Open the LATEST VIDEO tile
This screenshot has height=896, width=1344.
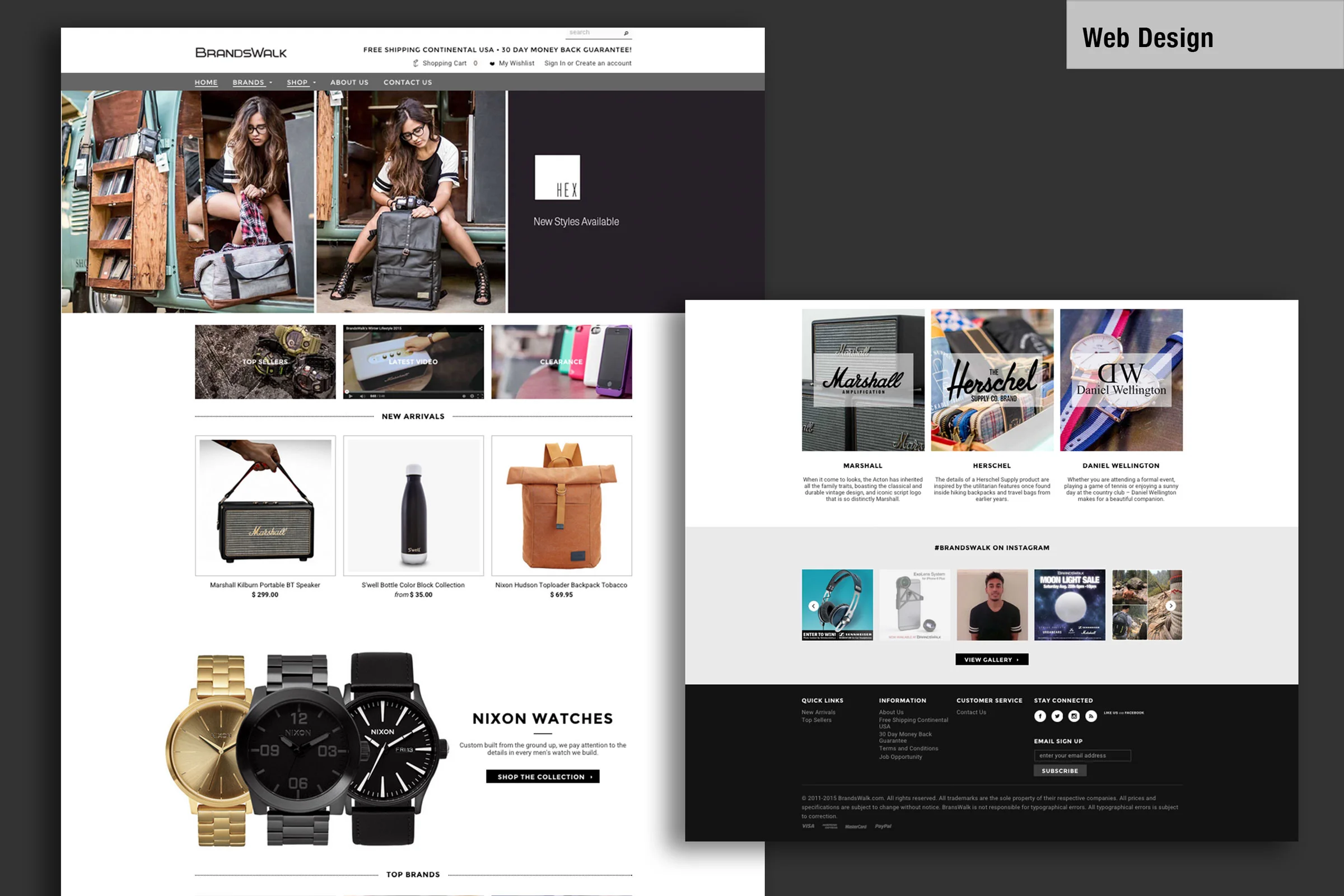click(x=413, y=362)
